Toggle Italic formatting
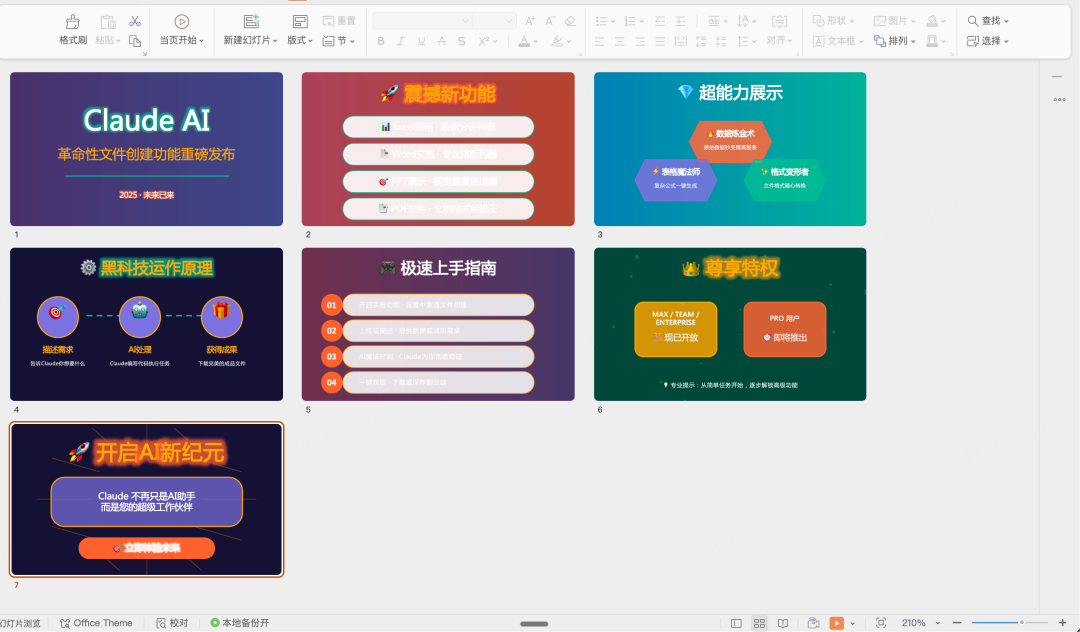Image resolution: width=1080 pixels, height=632 pixels. point(401,41)
